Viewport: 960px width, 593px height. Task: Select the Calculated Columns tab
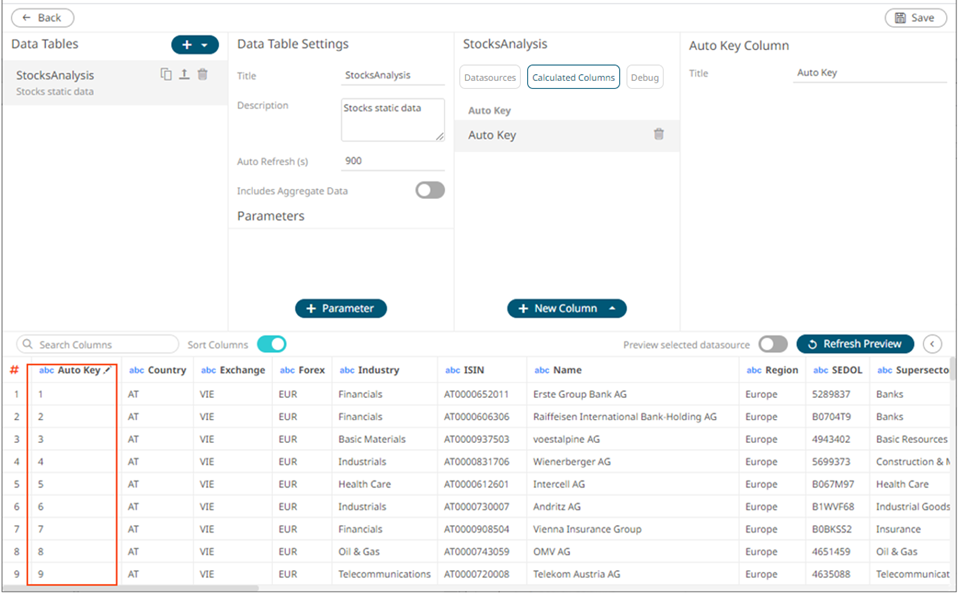coord(573,77)
